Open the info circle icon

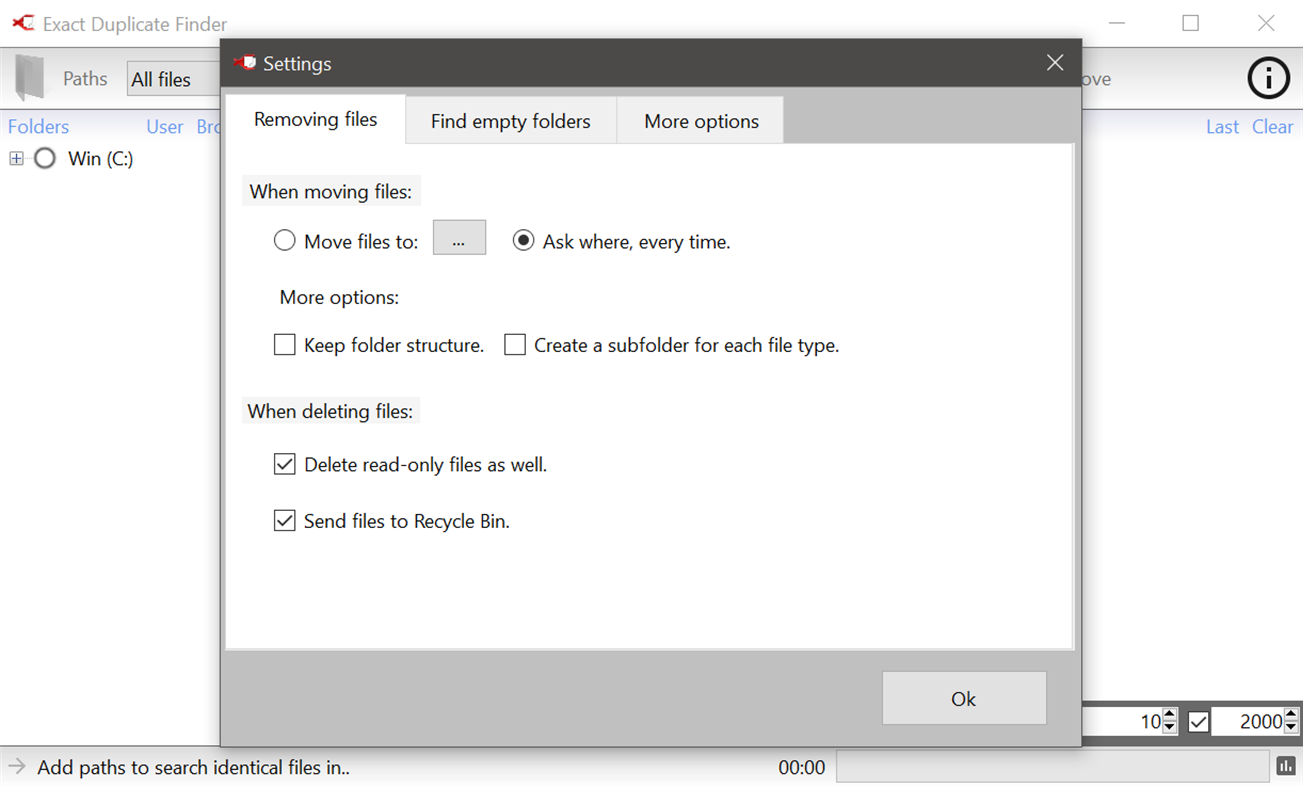tap(1268, 78)
